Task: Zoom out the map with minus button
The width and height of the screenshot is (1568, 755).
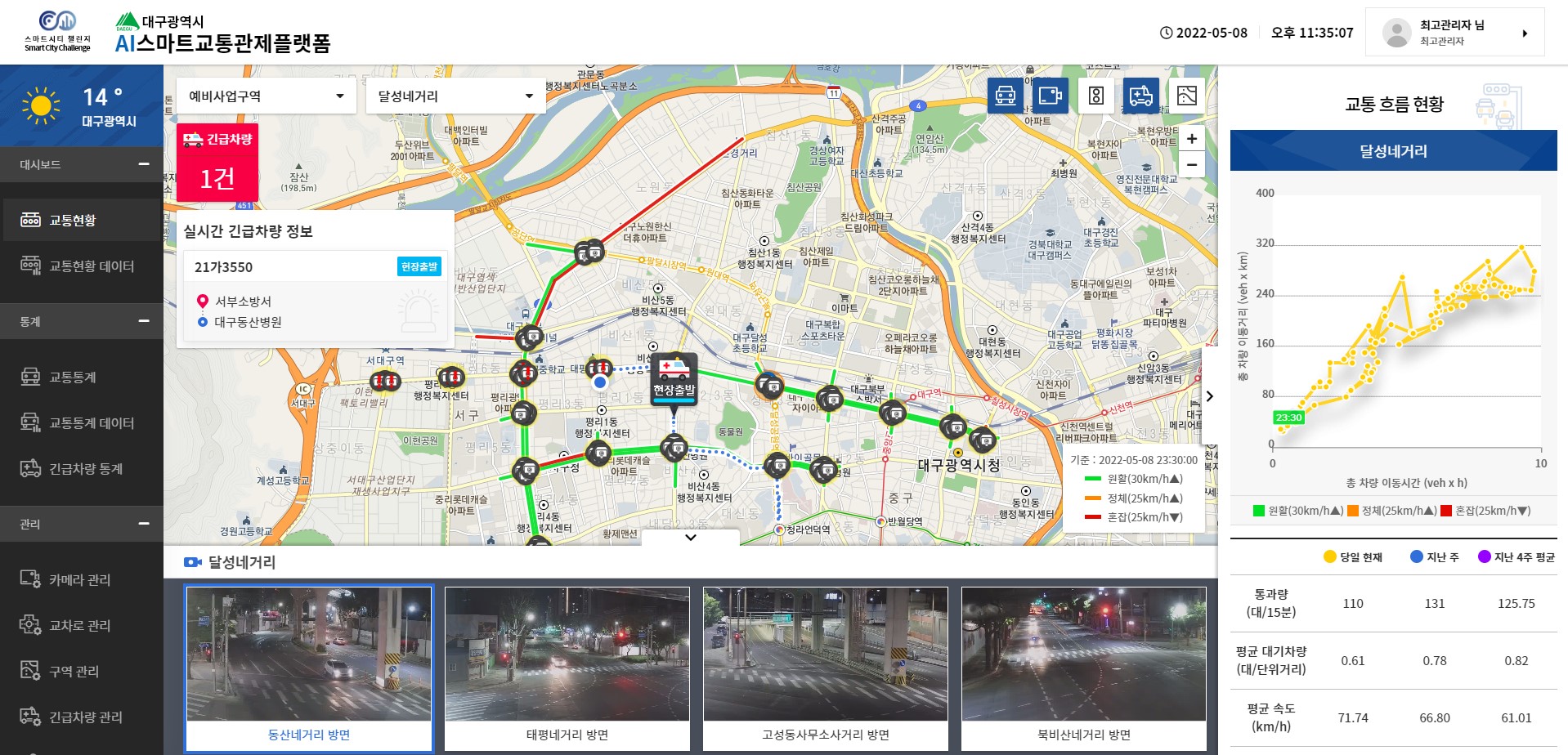Action: (1192, 164)
